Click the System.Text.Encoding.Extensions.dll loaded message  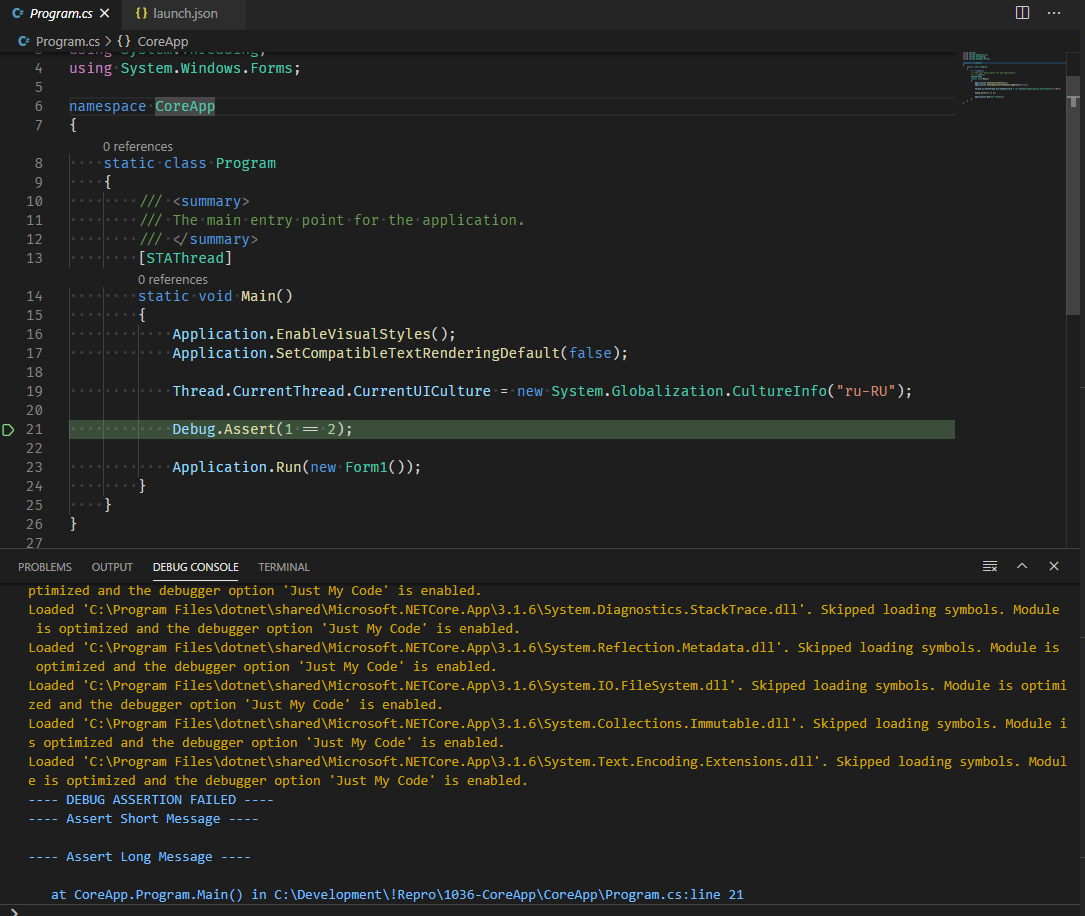[x=547, y=771]
